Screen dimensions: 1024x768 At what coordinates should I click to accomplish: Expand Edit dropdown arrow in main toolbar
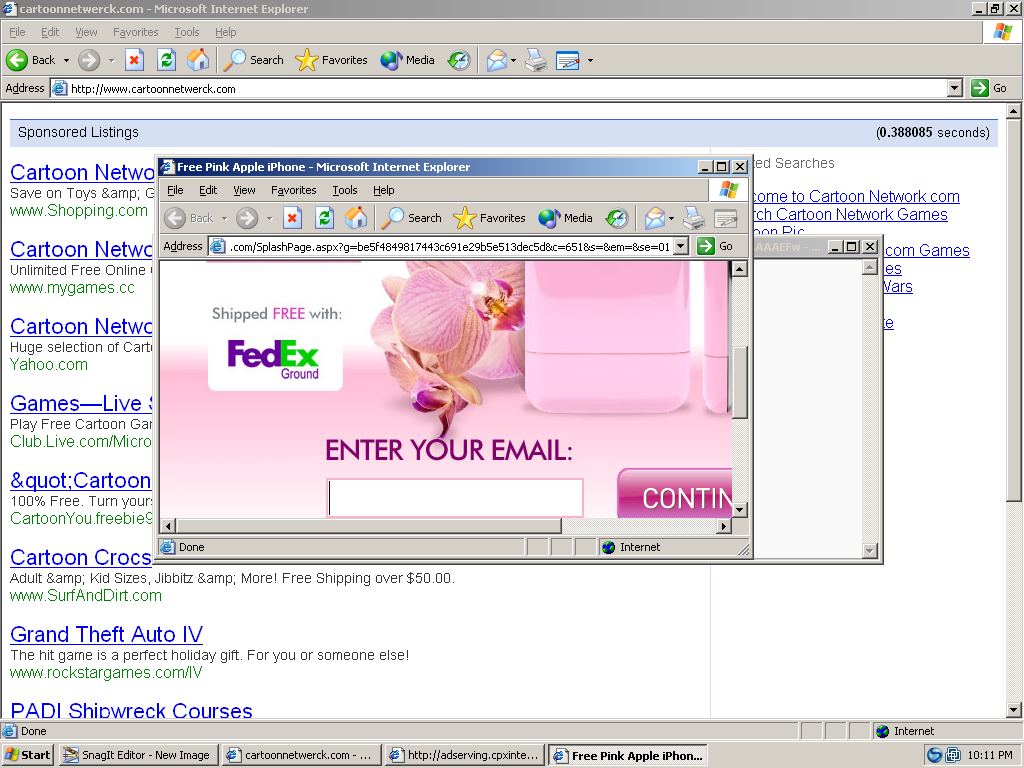coord(590,60)
